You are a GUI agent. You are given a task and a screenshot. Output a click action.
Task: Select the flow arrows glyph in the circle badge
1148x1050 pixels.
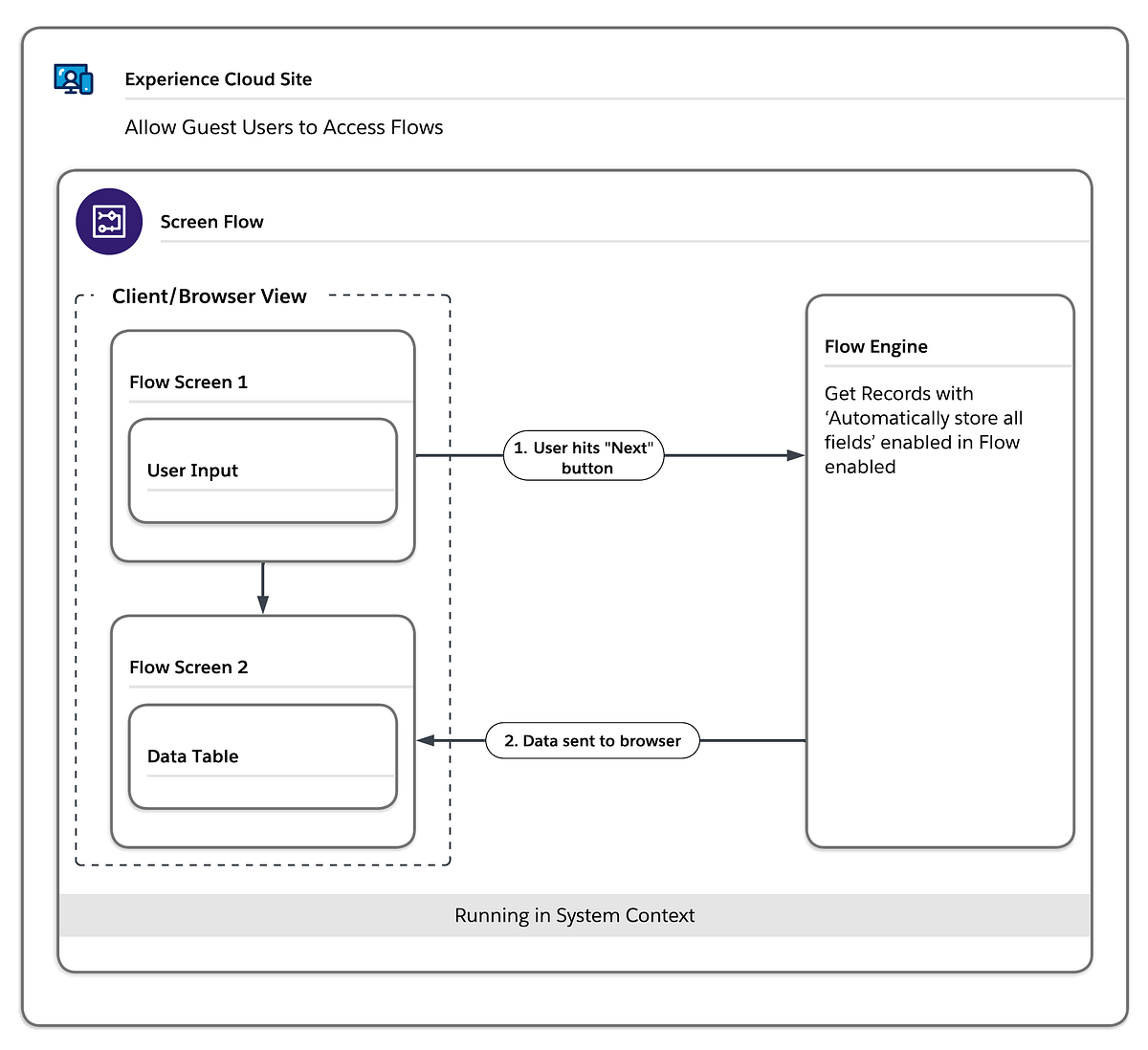[x=108, y=221]
